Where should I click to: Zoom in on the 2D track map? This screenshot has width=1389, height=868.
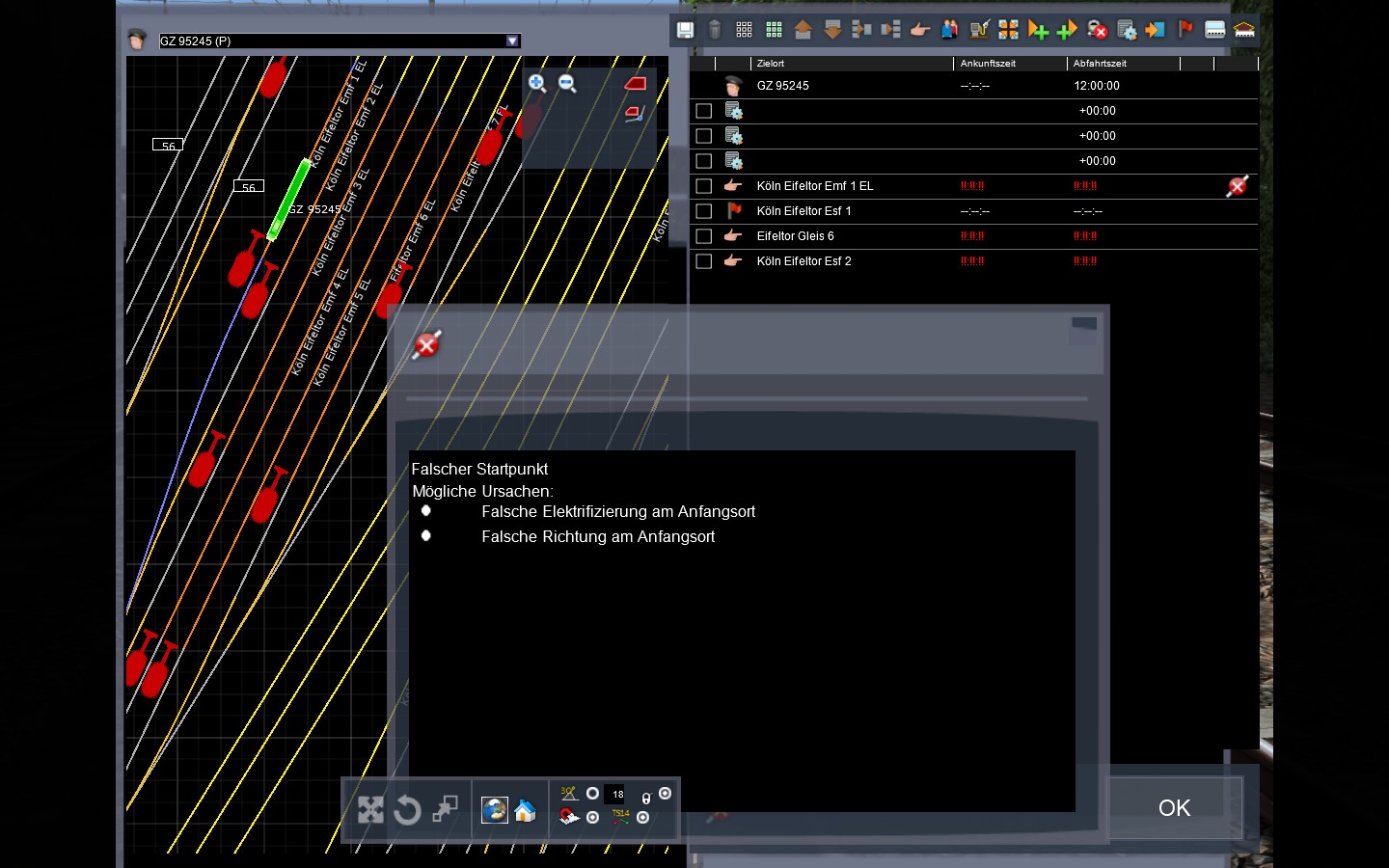pyautogui.click(x=537, y=84)
